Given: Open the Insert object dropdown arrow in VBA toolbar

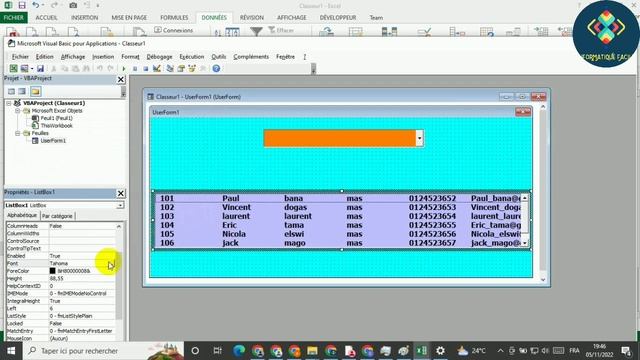Looking at the screenshot, I should (x=32, y=69).
